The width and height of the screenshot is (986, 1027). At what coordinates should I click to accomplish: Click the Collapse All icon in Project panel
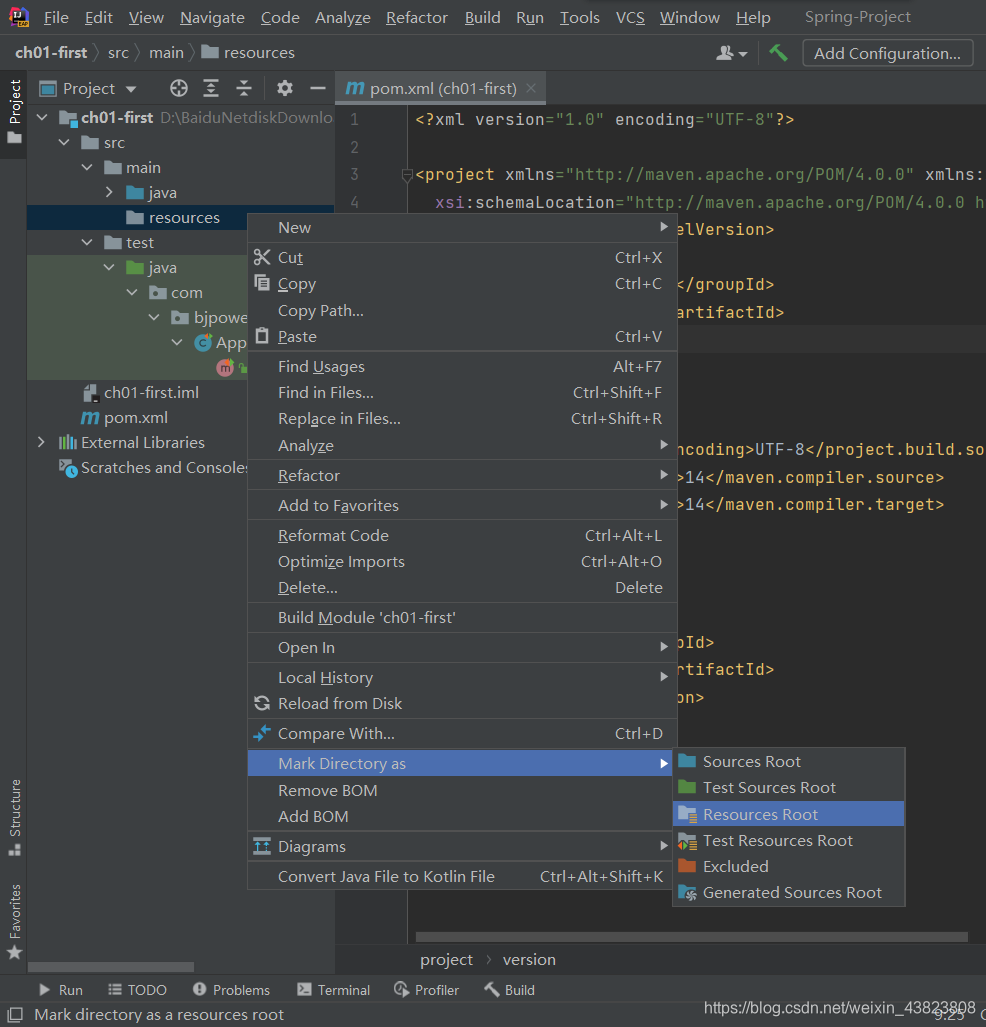(x=244, y=89)
